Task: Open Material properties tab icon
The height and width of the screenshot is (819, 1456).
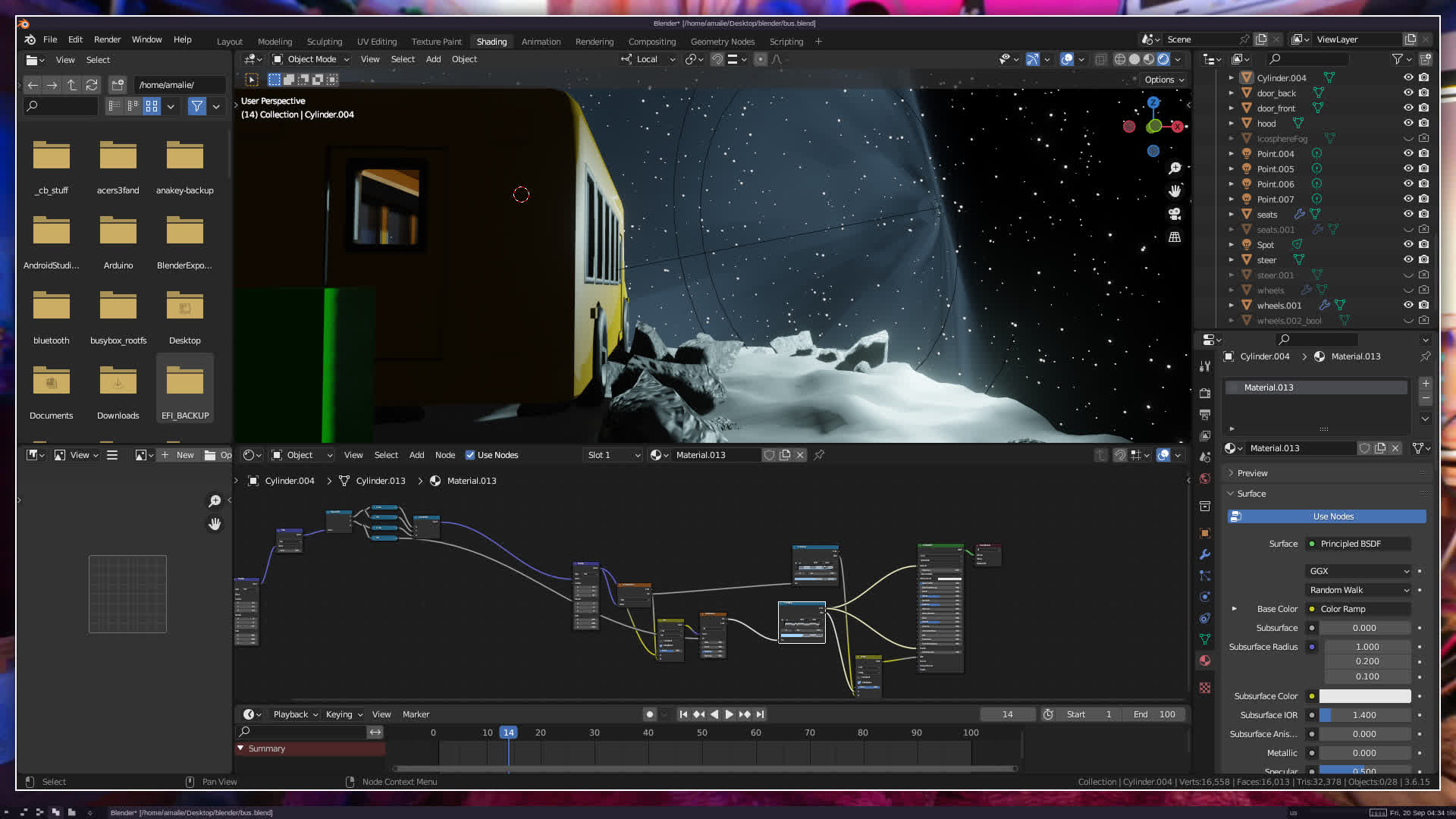Action: coord(1205,661)
